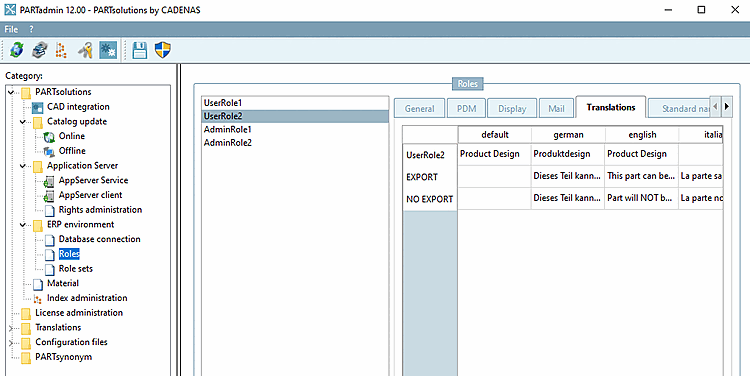This screenshot has width=750, height=376.
Task: Switch to the PDM tab
Action: click(466, 109)
